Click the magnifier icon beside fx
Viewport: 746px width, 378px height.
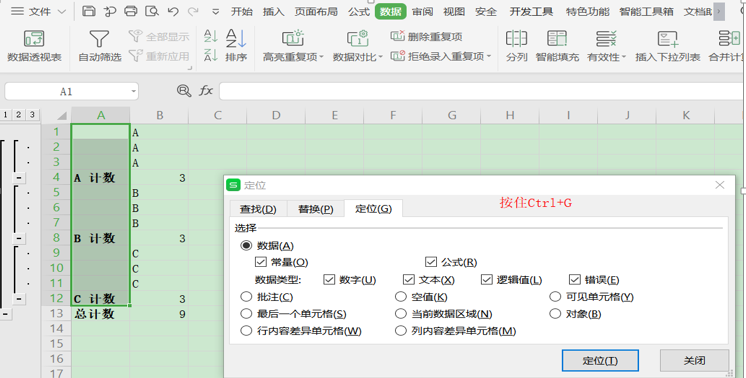[184, 90]
